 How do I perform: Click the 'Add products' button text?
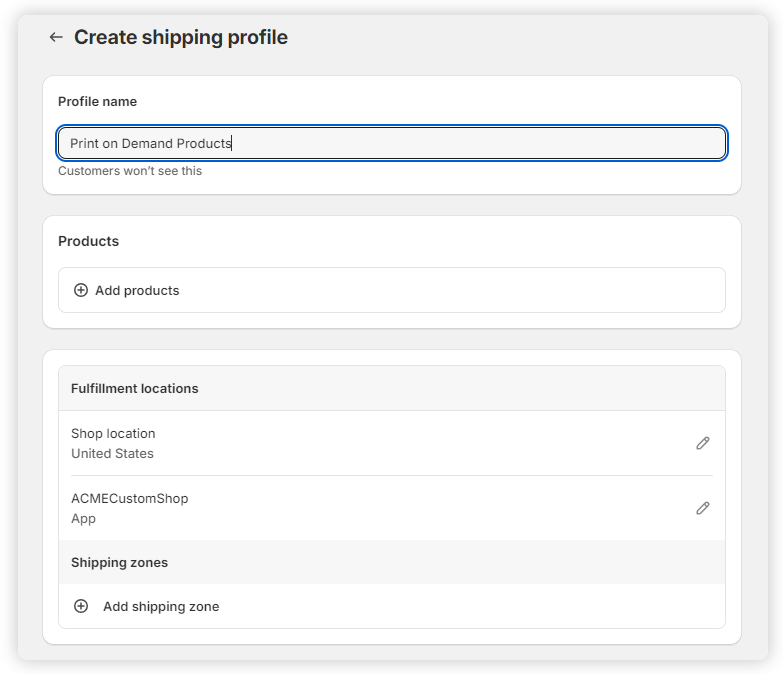click(x=137, y=290)
